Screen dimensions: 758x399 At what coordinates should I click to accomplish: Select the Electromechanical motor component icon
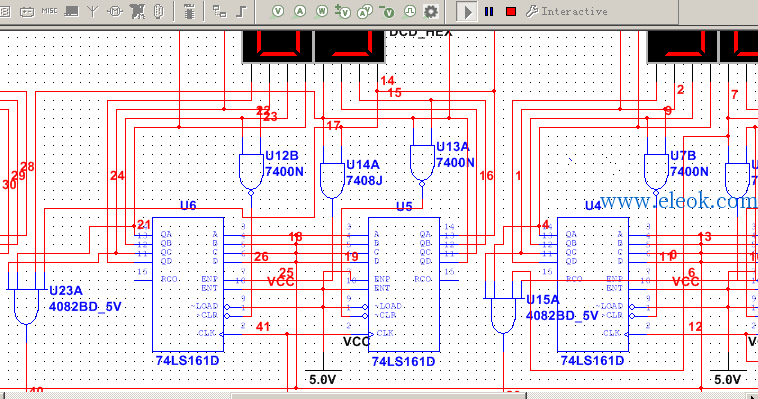115,11
